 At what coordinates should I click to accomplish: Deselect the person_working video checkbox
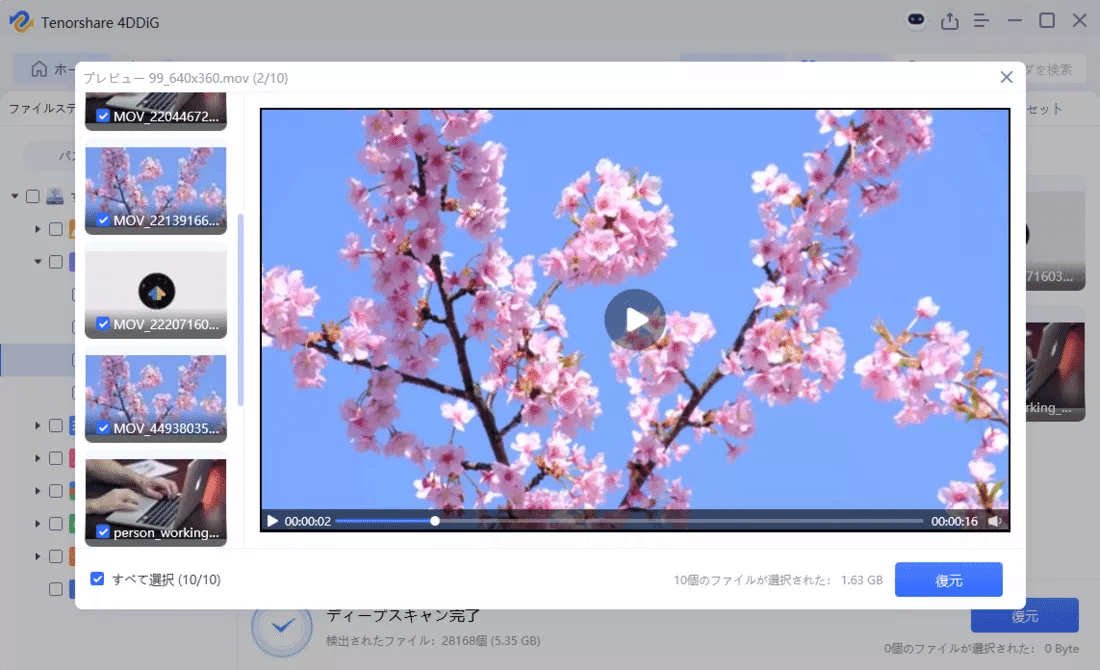coord(102,533)
